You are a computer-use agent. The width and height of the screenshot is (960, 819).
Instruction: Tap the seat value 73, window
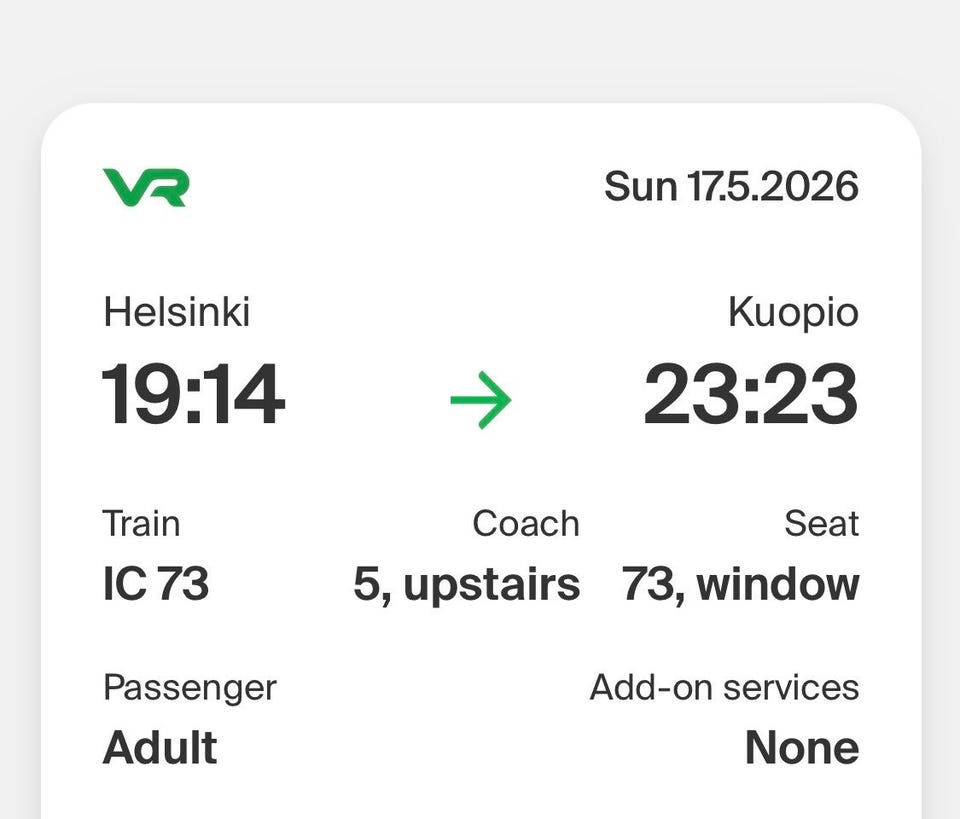(x=740, y=585)
